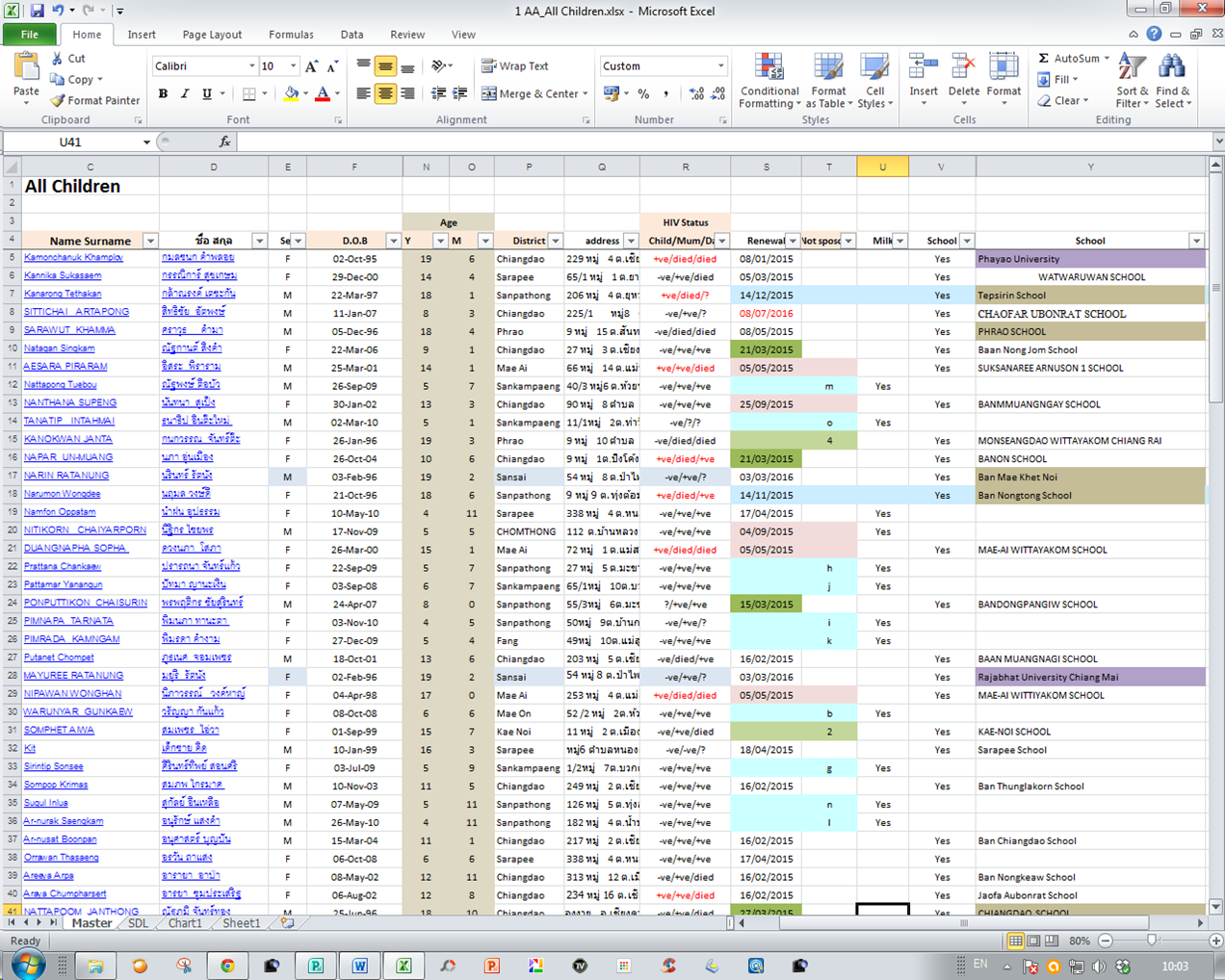This screenshot has width=1225, height=980.
Task: Toggle Underline formatting
Action: (x=206, y=94)
